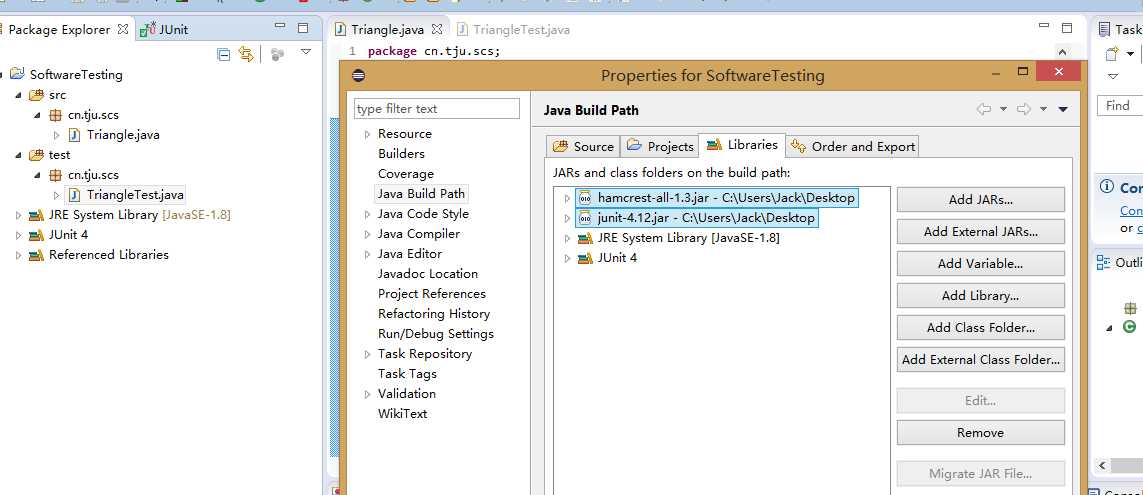
Task: Open Refactoring History page
Action: pos(434,313)
